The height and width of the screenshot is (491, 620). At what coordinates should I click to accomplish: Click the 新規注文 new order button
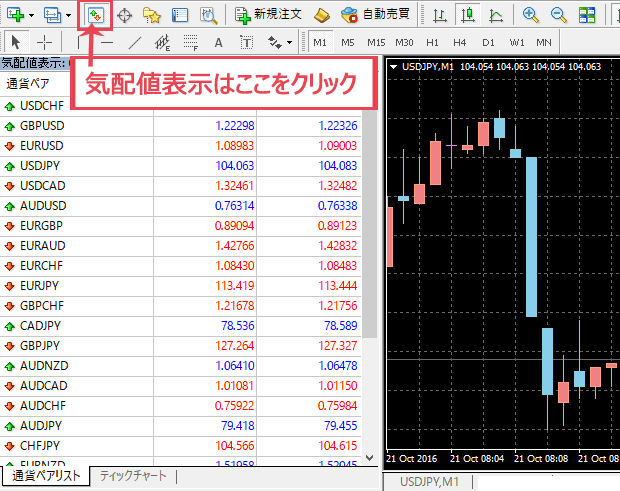pos(268,15)
